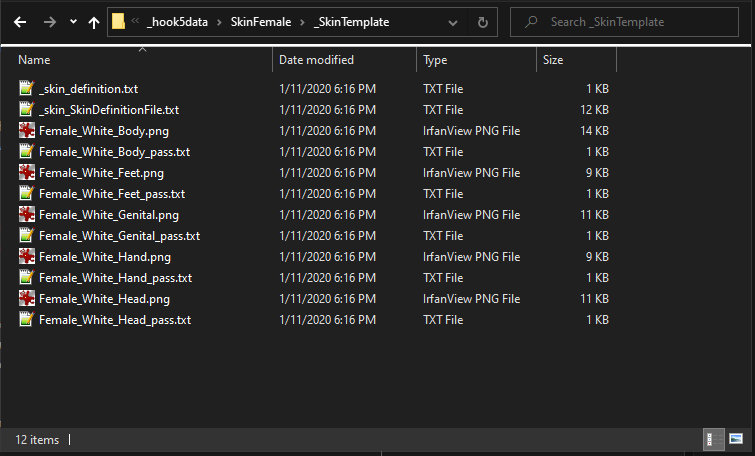Show hidden breadcrumb path with double chevron

pyautogui.click(x=135, y=20)
